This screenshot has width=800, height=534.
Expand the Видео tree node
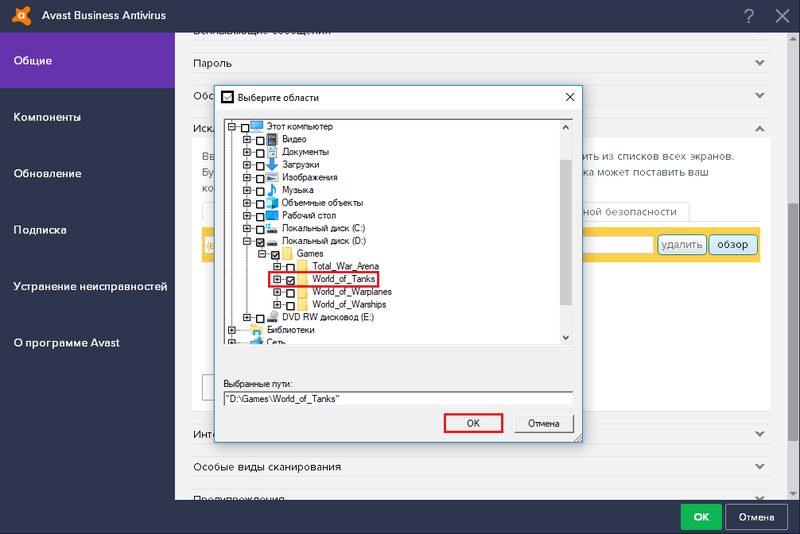click(x=247, y=139)
